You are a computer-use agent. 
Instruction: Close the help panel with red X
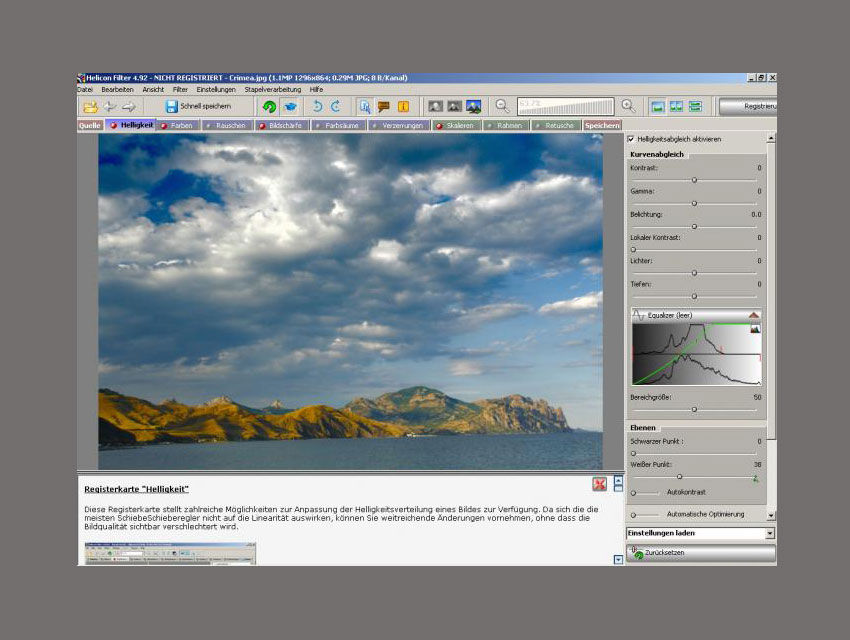599,484
